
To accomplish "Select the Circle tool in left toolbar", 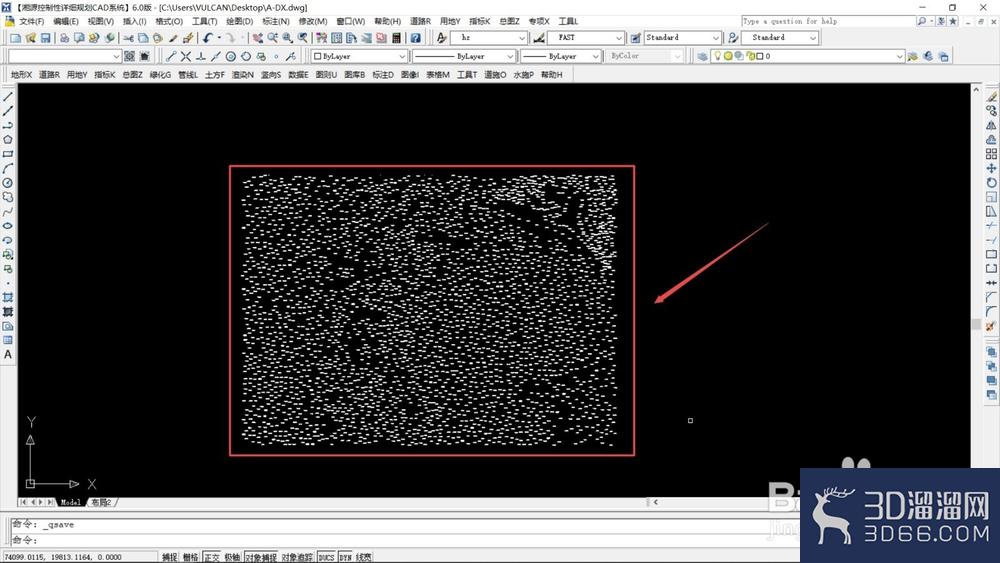I will point(8,182).
